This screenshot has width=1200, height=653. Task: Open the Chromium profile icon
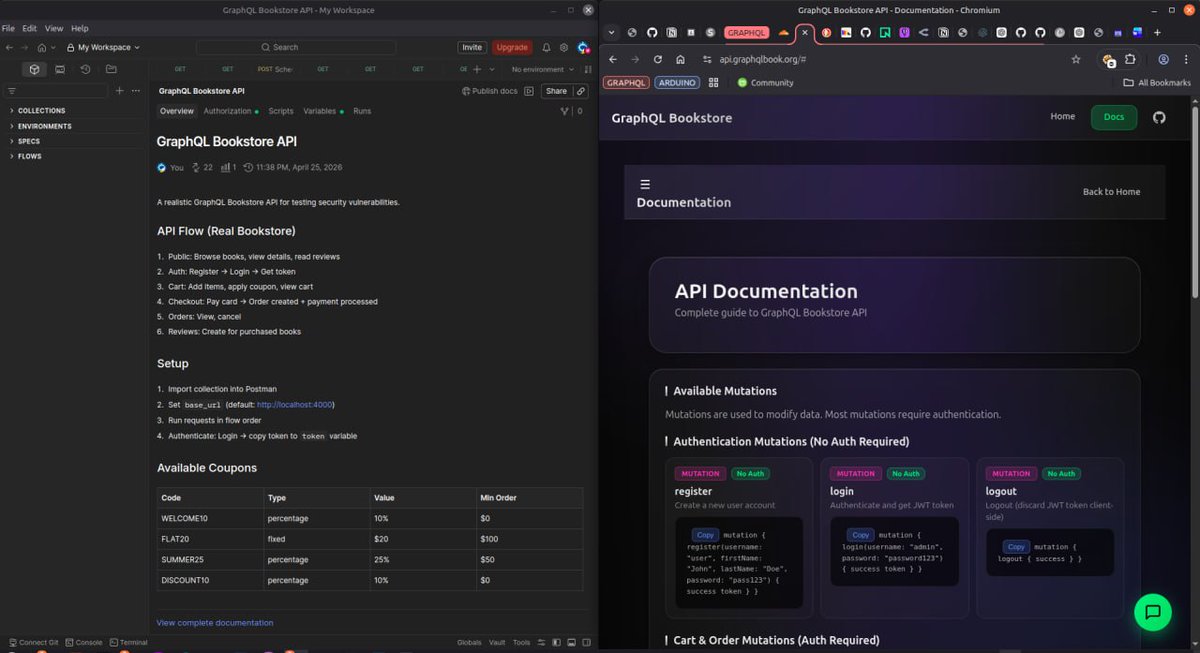click(x=1163, y=59)
